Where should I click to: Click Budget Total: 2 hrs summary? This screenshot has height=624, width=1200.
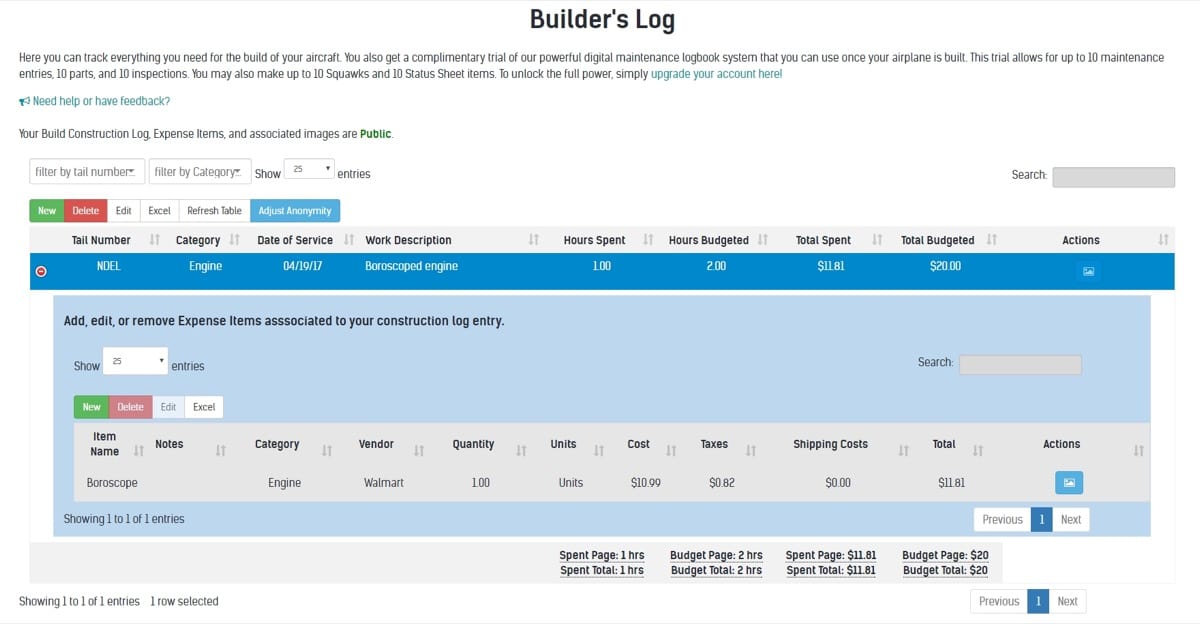coord(716,571)
